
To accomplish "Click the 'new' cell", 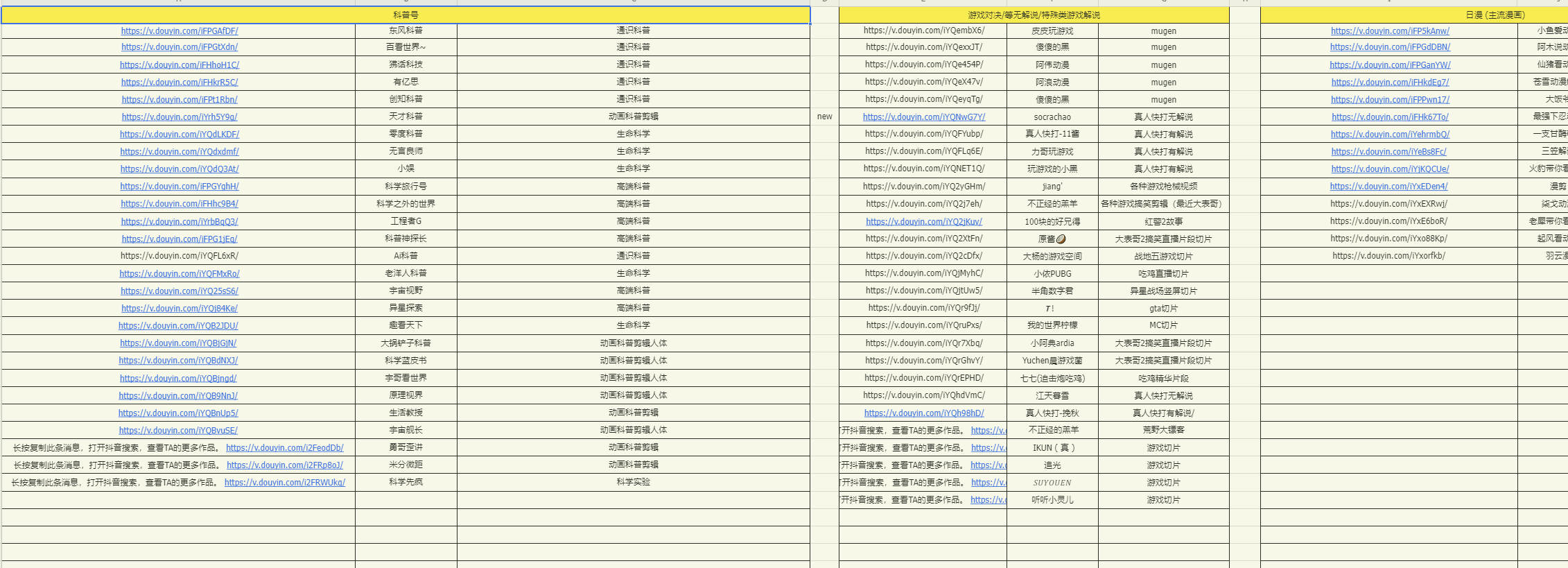I will (824, 117).
